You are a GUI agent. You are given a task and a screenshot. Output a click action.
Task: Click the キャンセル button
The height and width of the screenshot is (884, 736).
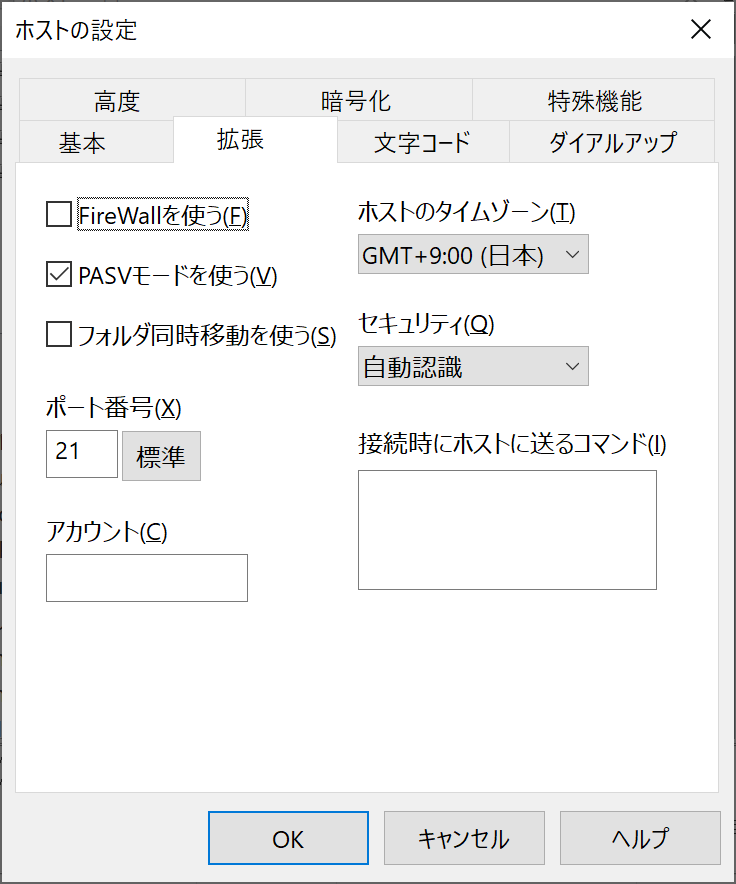(464, 838)
